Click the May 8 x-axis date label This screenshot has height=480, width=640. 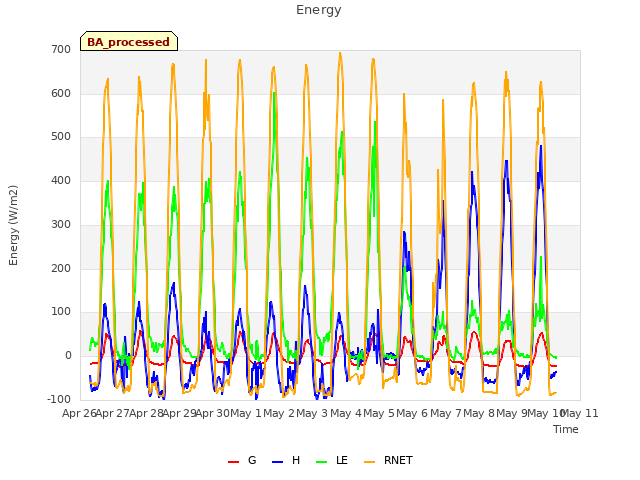pos(479,413)
